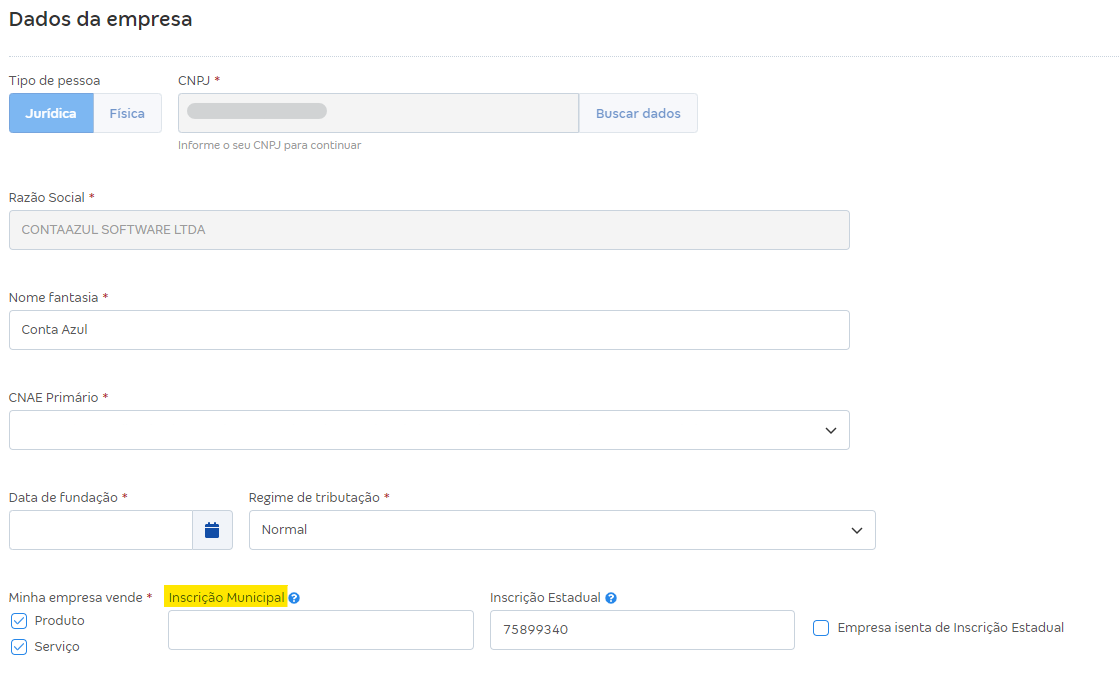Expand the CNAE Primário dropdown
The image size is (1119, 673).
pos(429,430)
